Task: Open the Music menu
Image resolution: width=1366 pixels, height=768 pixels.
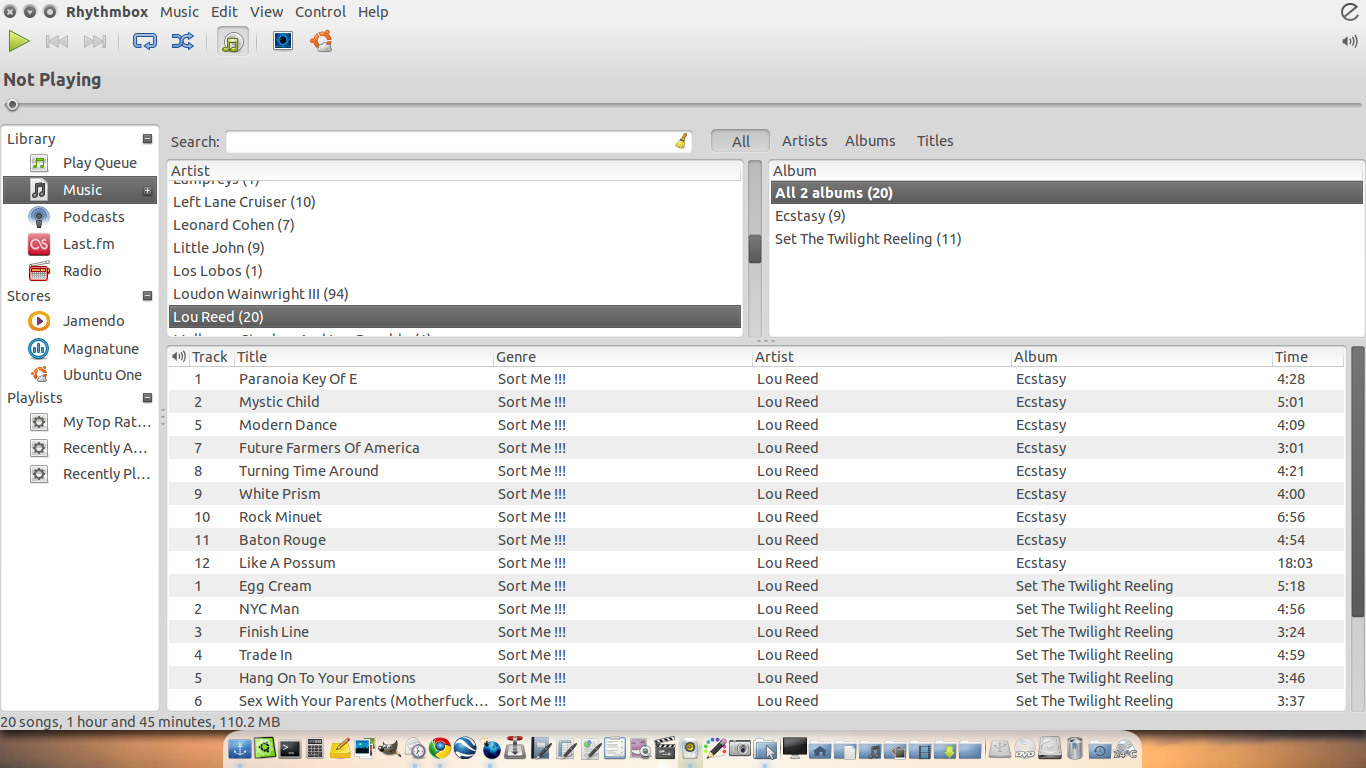Action: tap(180, 12)
